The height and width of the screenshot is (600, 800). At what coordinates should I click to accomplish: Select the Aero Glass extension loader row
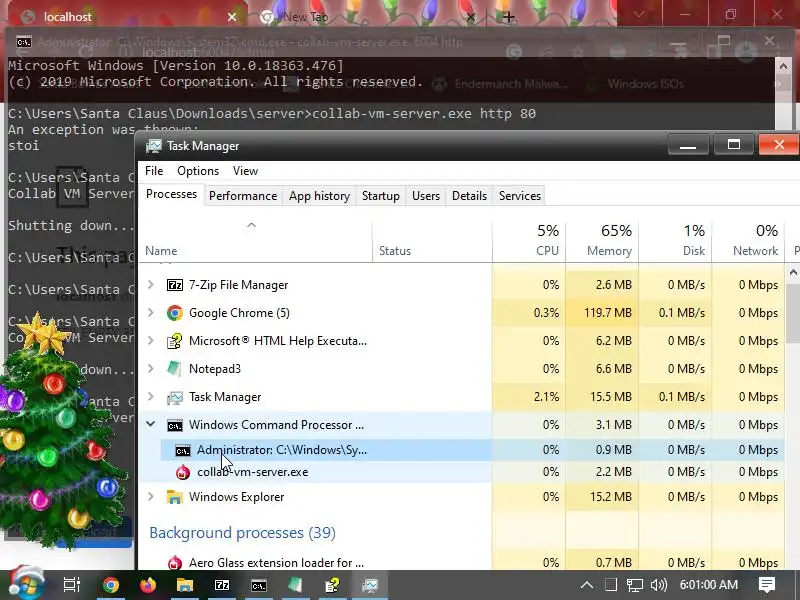461,562
